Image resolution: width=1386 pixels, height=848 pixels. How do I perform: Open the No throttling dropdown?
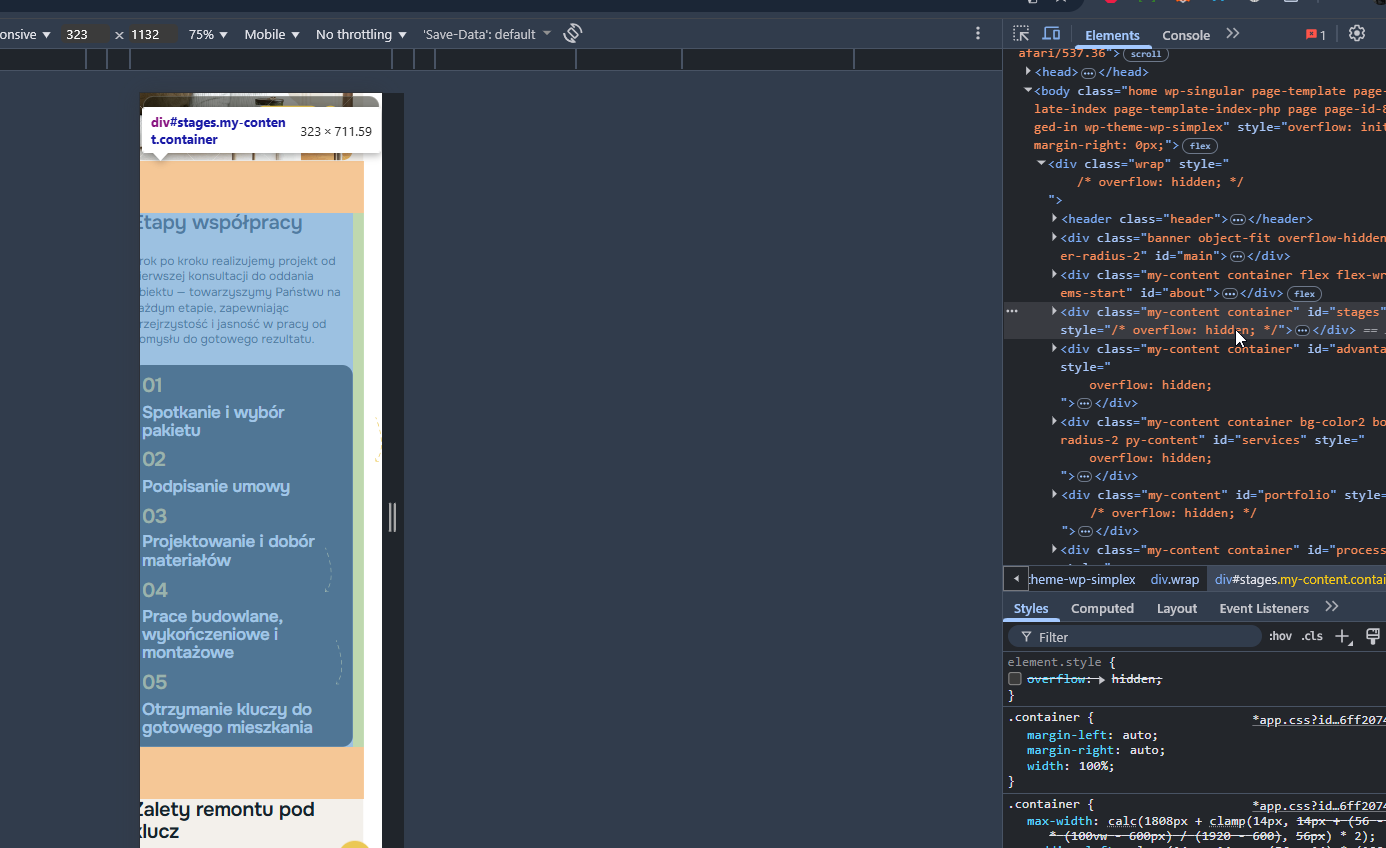[361, 34]
